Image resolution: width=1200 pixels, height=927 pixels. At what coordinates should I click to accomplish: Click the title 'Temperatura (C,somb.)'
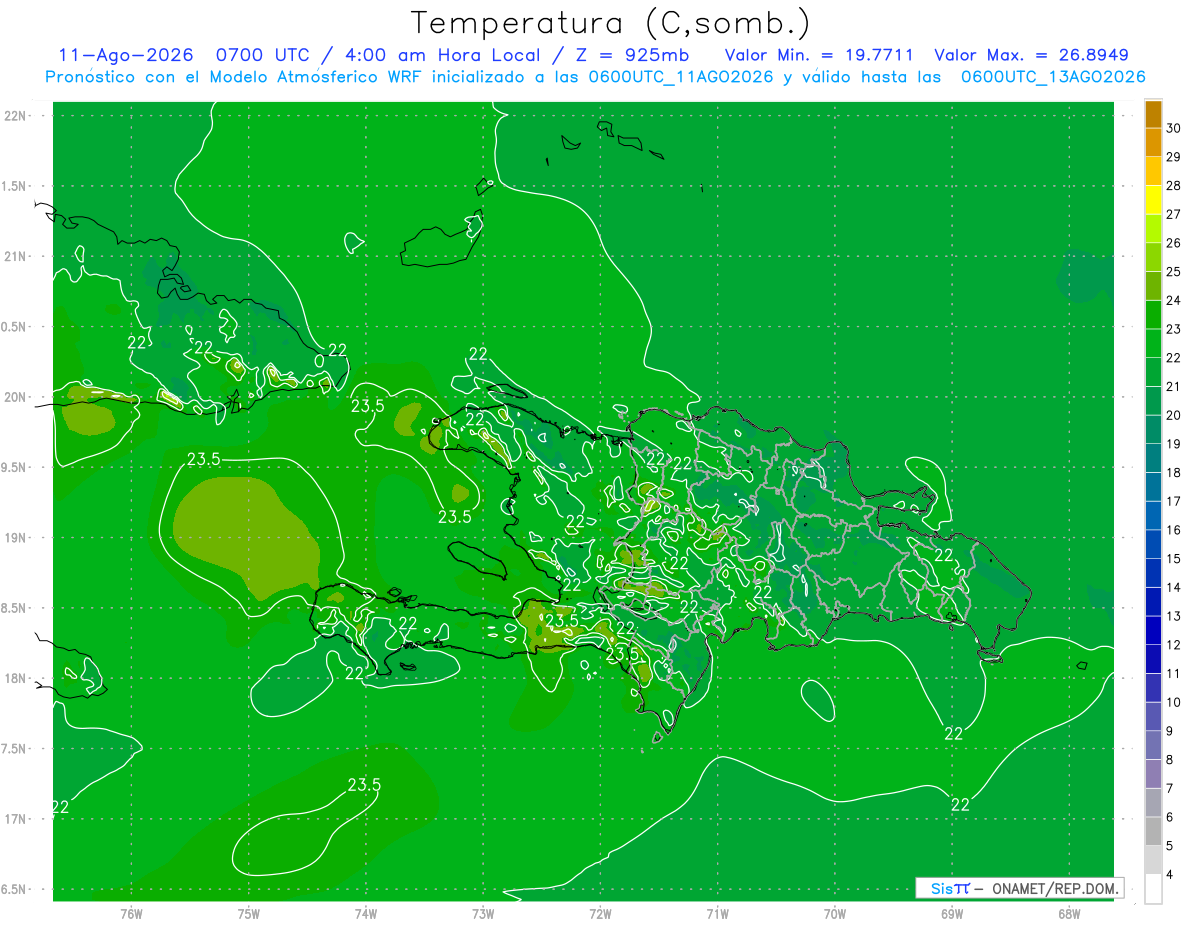click(610, 23)
